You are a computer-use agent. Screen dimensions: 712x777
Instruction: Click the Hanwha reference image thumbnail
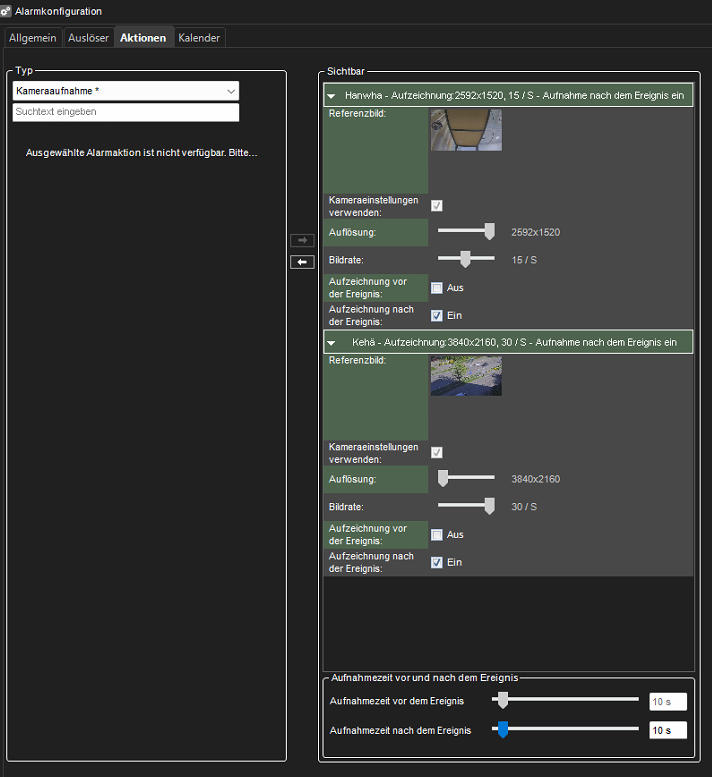(x=466, y=130)
